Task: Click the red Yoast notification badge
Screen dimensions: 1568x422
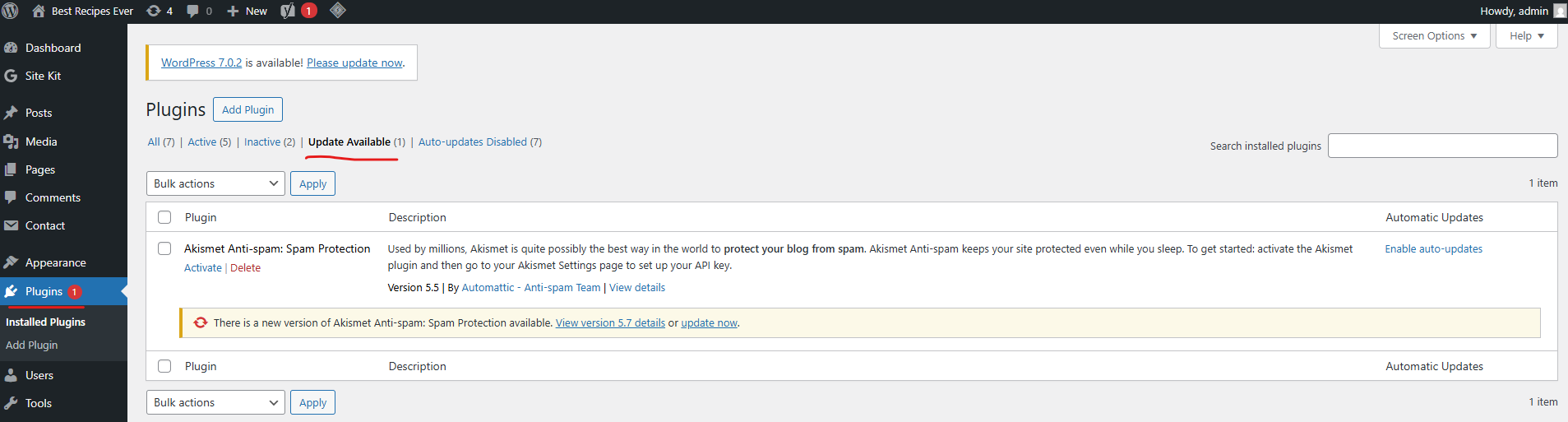Action: (309, 11)
